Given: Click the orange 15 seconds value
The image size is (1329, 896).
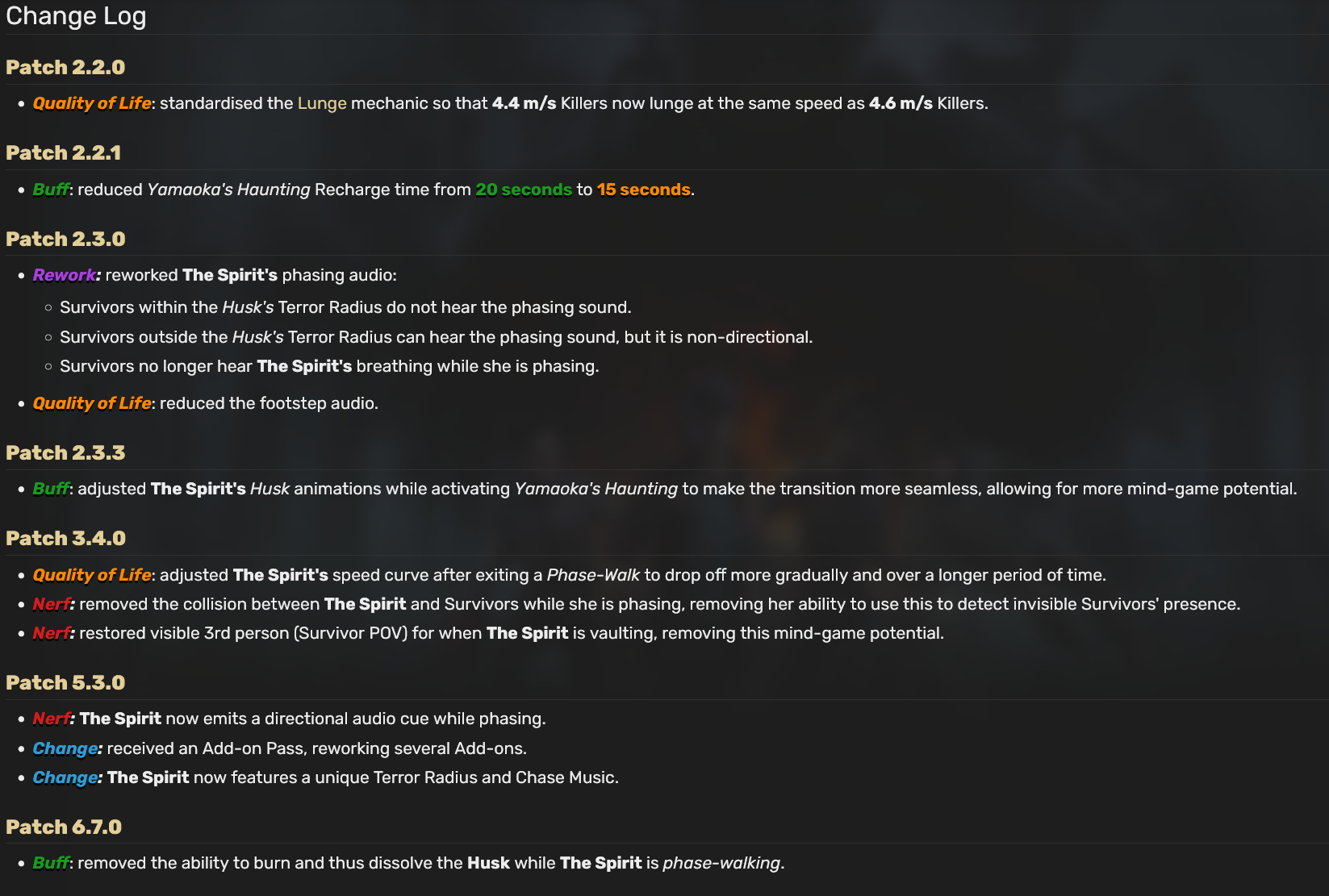Looking at the screenshot, I should 644,190.
